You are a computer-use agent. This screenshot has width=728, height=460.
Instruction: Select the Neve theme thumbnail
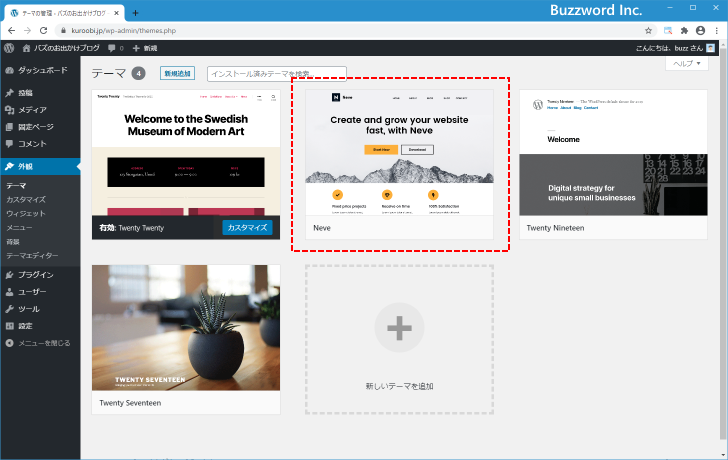click(399, 152)
